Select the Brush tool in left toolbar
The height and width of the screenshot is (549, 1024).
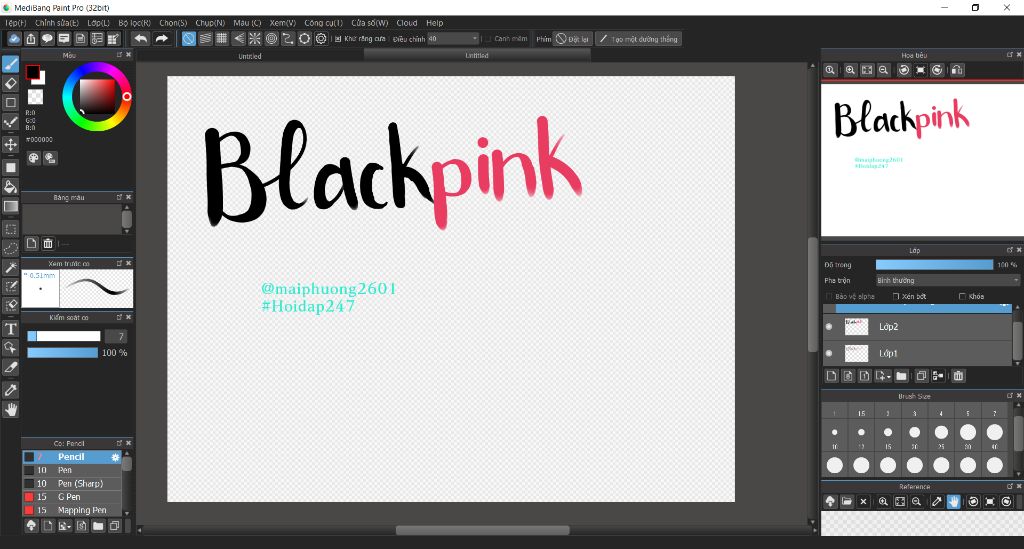pos(10,64)
